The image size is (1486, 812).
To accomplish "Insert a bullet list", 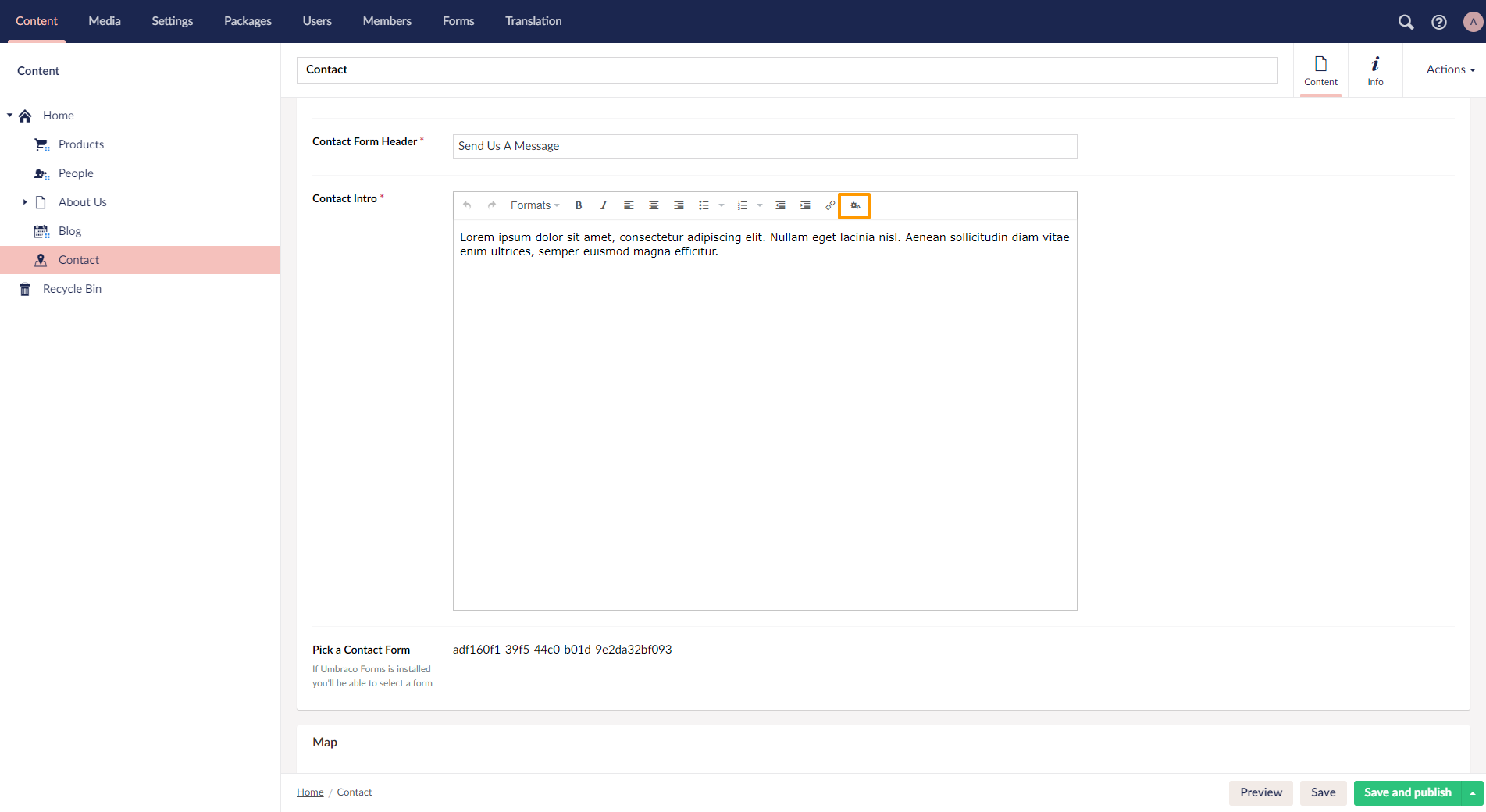I will click(704, 205).
